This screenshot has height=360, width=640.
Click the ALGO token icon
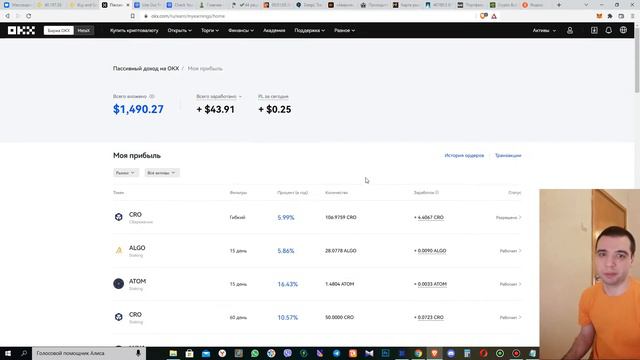point(118,250)
